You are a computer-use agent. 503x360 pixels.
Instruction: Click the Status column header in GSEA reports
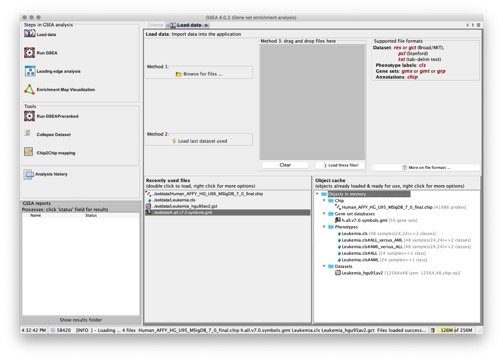point(91,215)
